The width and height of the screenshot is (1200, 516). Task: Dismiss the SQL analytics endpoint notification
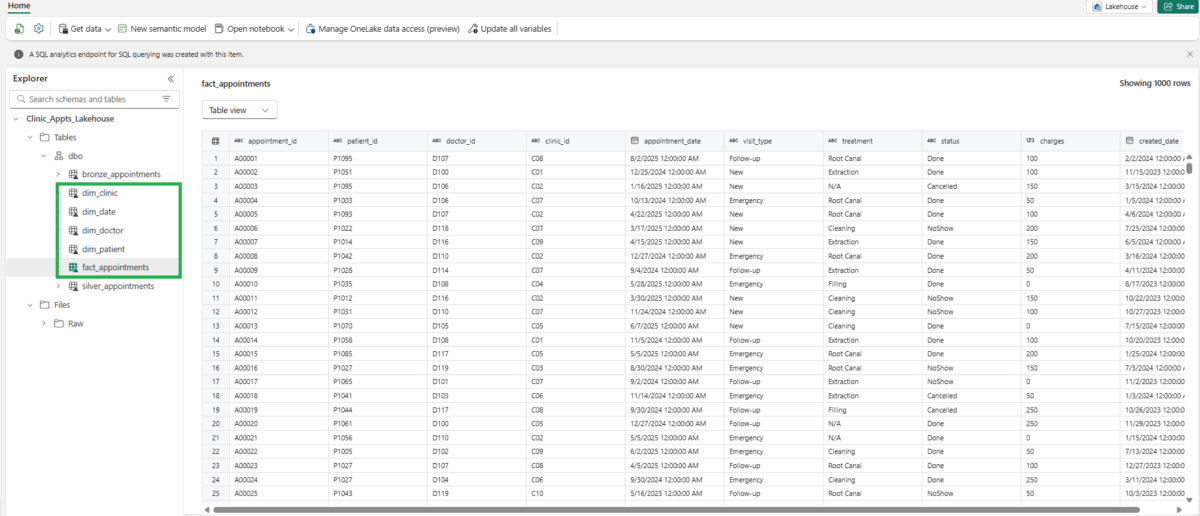1189,54
